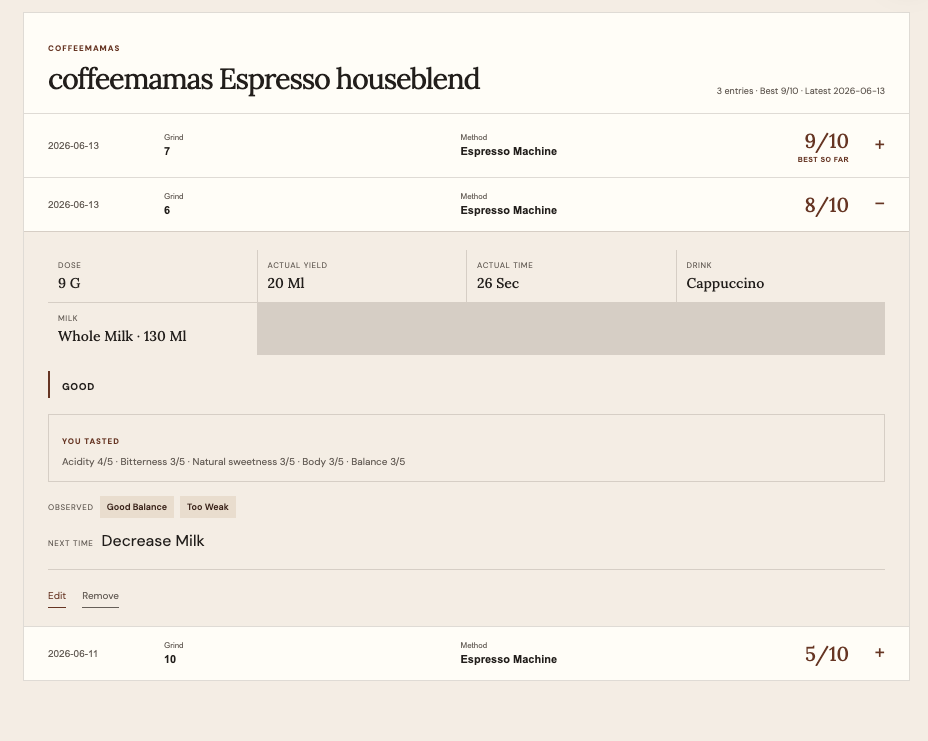Click the Grind value 6
928x741 pixels.
[167, 211]
